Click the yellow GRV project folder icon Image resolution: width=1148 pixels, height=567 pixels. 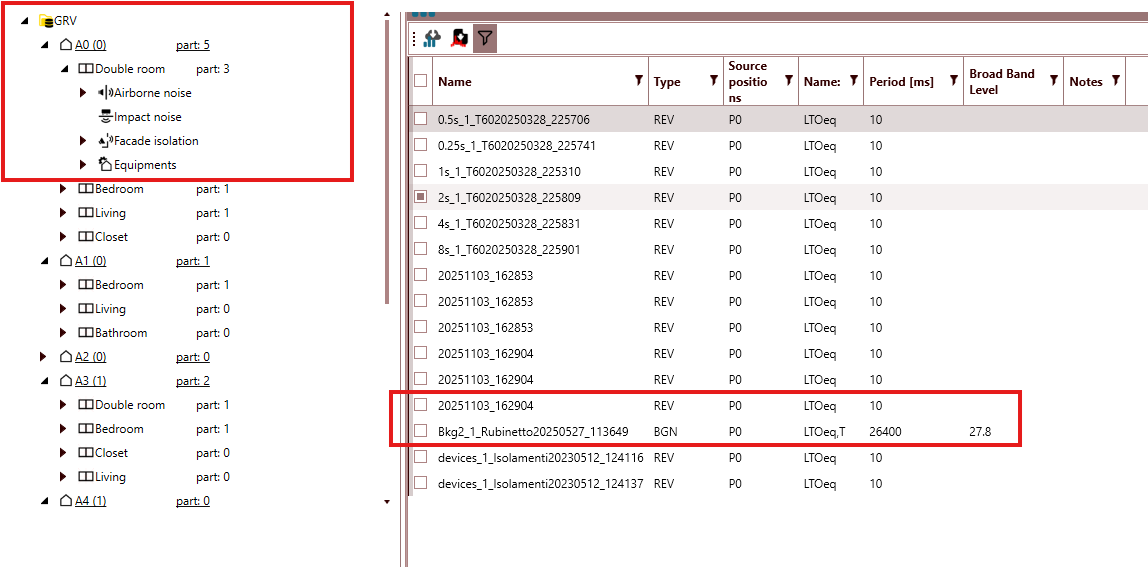click(x=46, y=21)
